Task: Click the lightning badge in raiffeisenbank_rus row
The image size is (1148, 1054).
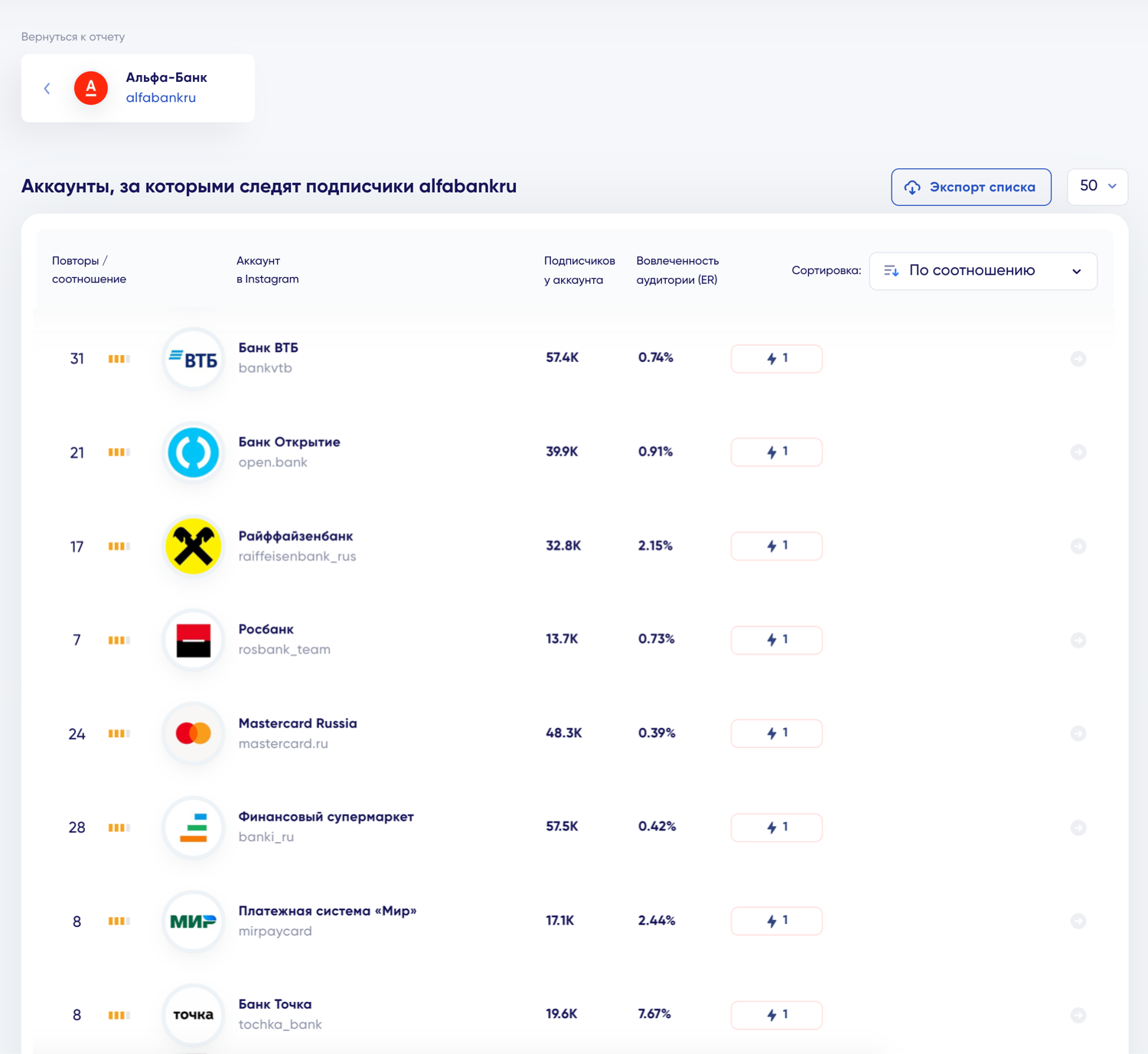Action: click(x=777, y=547)
